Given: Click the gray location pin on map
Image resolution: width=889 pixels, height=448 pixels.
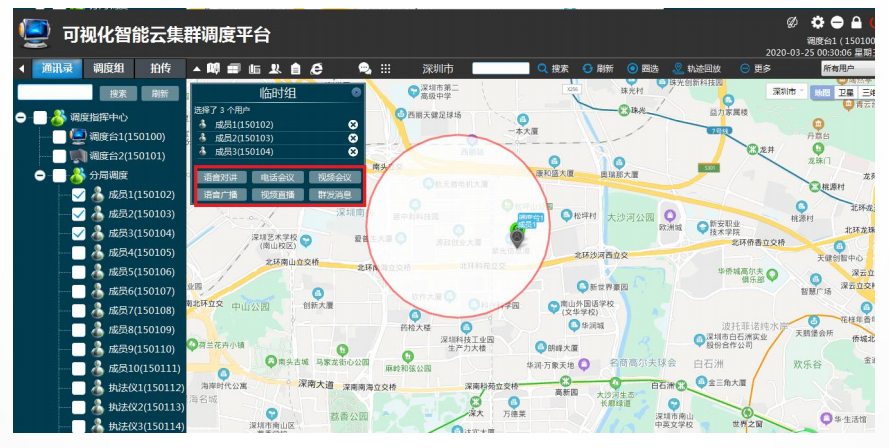Looking at the screenshot, I should click(x=517, y=238).
